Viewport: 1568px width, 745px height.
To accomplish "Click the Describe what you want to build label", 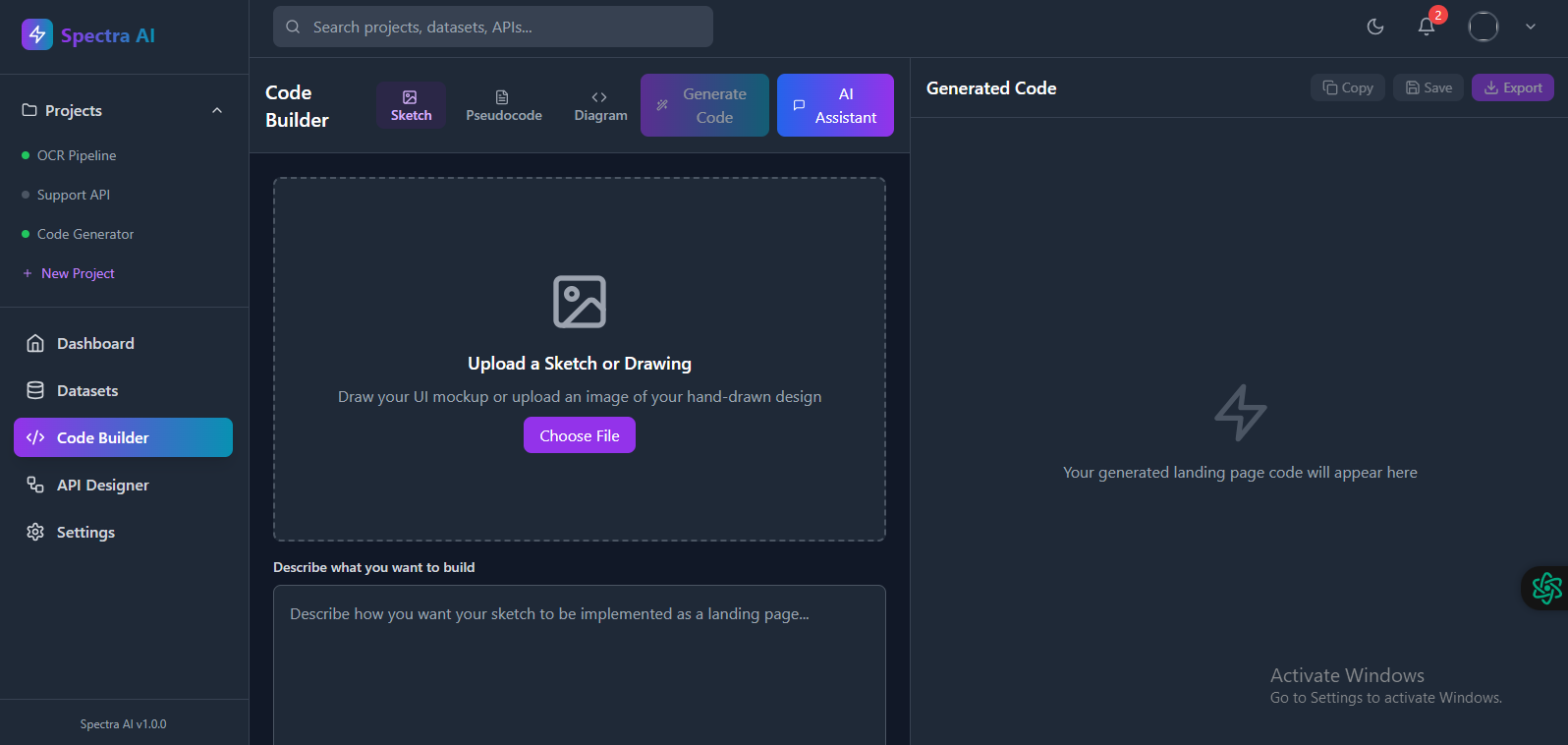I will click(x=374, y=567).
